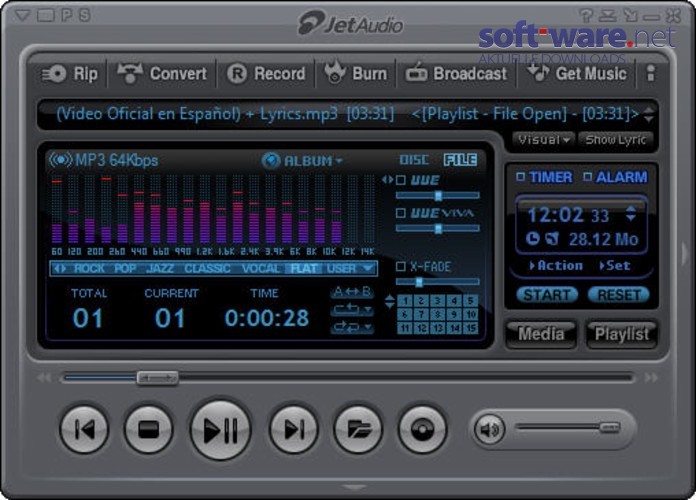Select the ROCK equalizer preset
Screen dimensions: 696x500
click(89, 269)
